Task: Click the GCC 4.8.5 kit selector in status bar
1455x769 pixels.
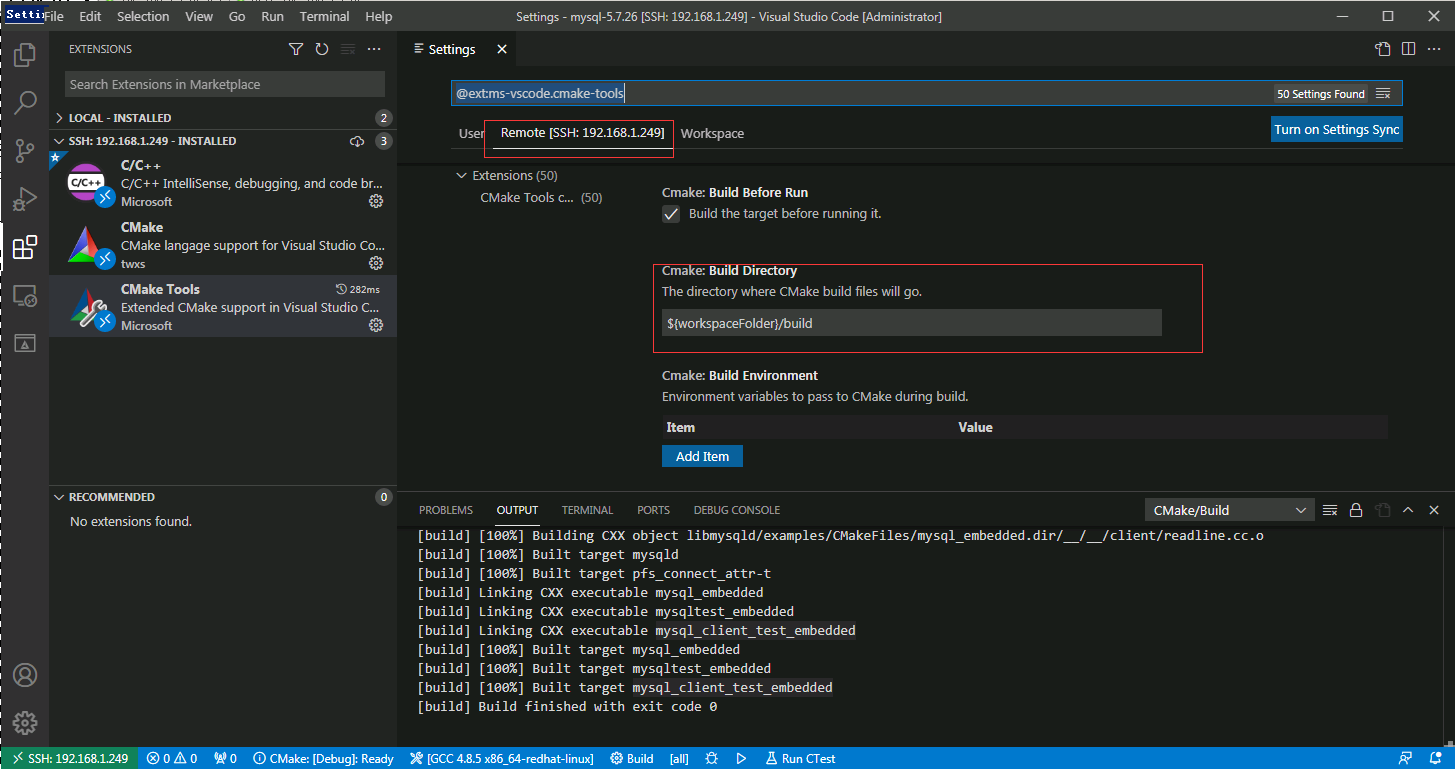Action: pos(501,759)
